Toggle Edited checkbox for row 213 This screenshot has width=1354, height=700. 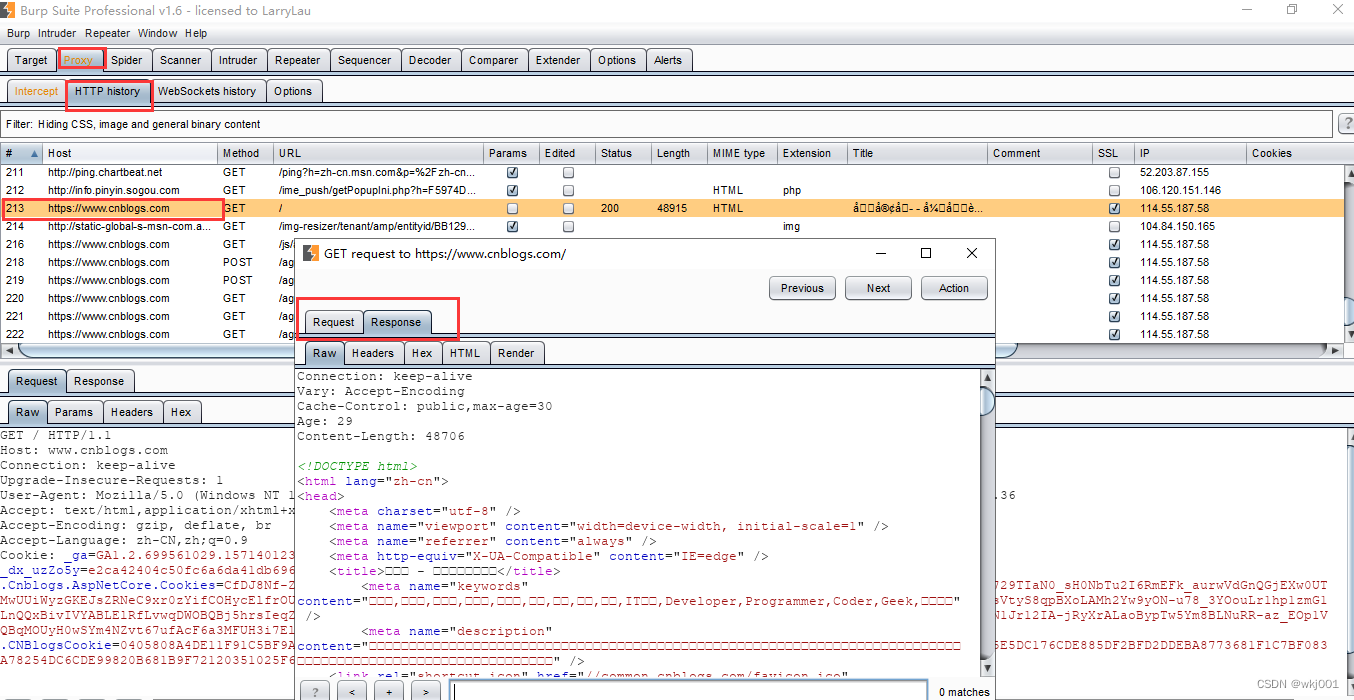coord(569,208)
